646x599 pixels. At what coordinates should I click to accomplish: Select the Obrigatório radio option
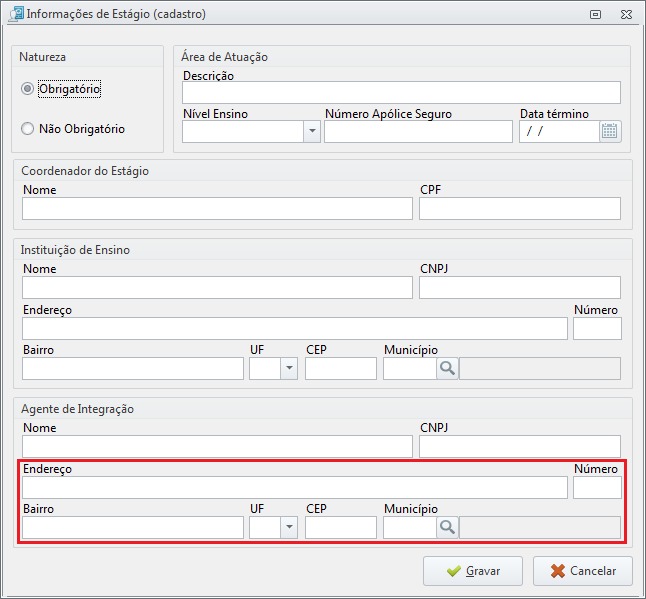[27, 89]
